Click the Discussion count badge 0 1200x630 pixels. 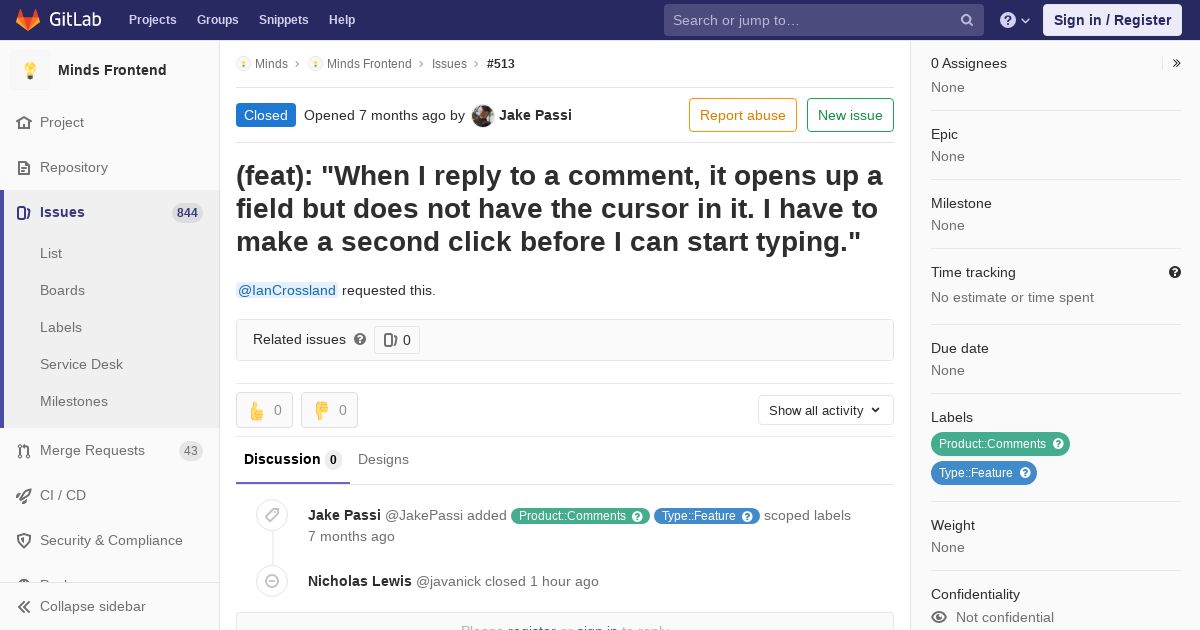333,460
